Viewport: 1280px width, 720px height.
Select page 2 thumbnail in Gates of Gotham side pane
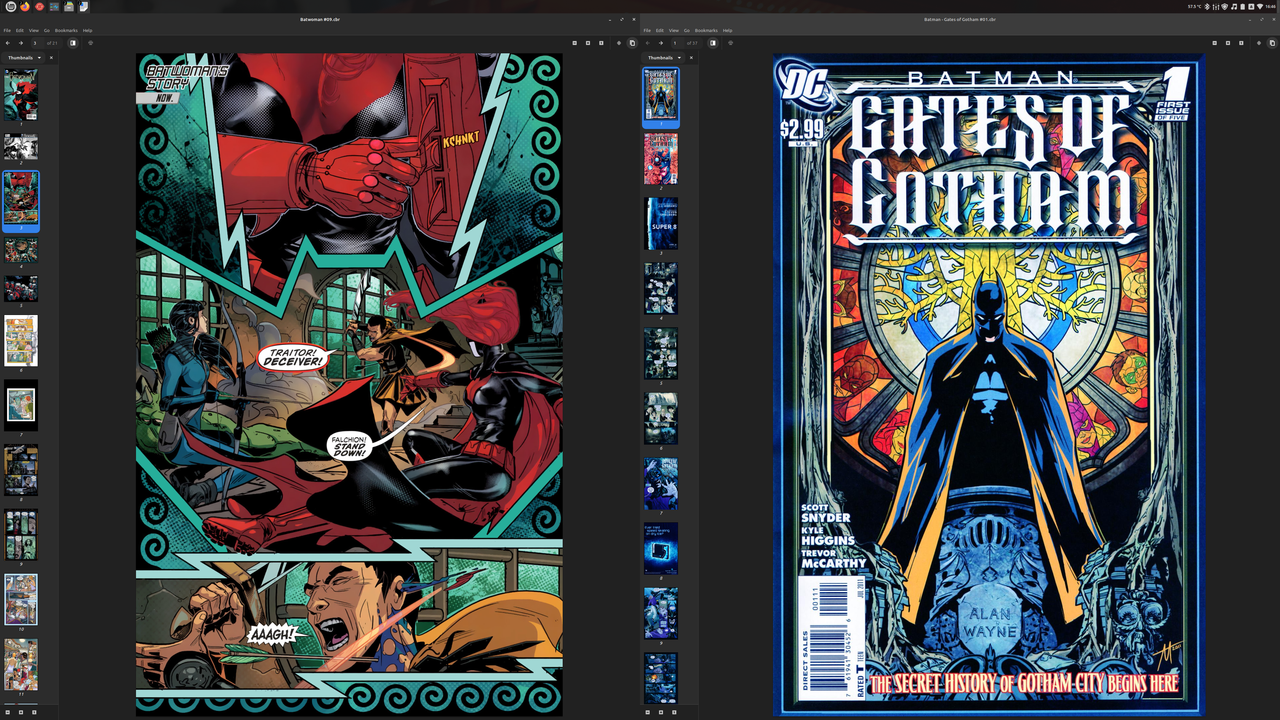coord(661,158)
